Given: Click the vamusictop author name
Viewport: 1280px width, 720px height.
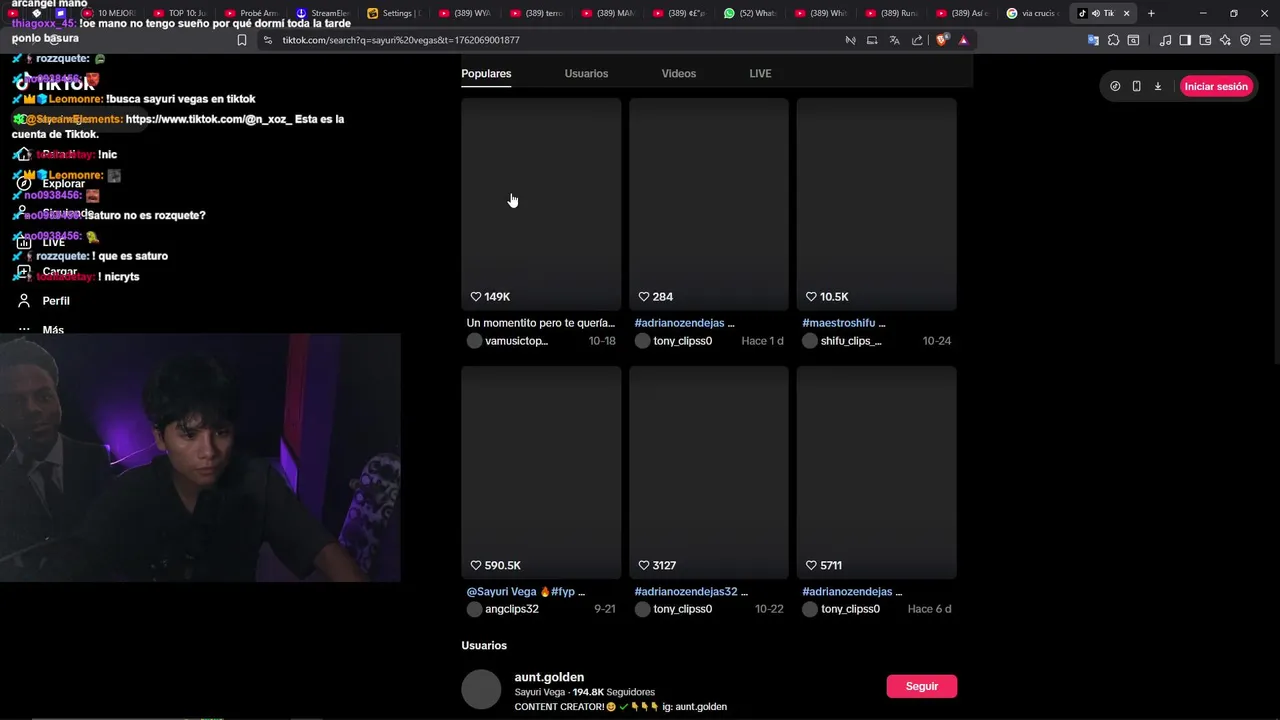Looking at the screenshot, I should pos(516,341).
